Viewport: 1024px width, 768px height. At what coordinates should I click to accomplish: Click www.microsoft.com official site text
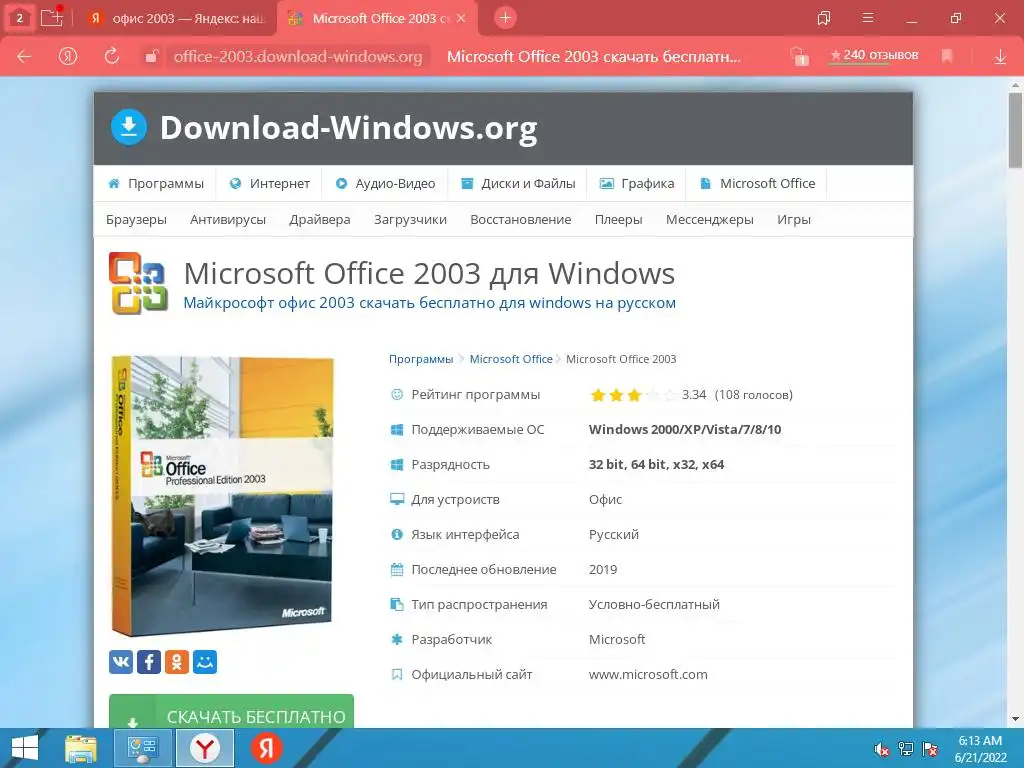648,675
